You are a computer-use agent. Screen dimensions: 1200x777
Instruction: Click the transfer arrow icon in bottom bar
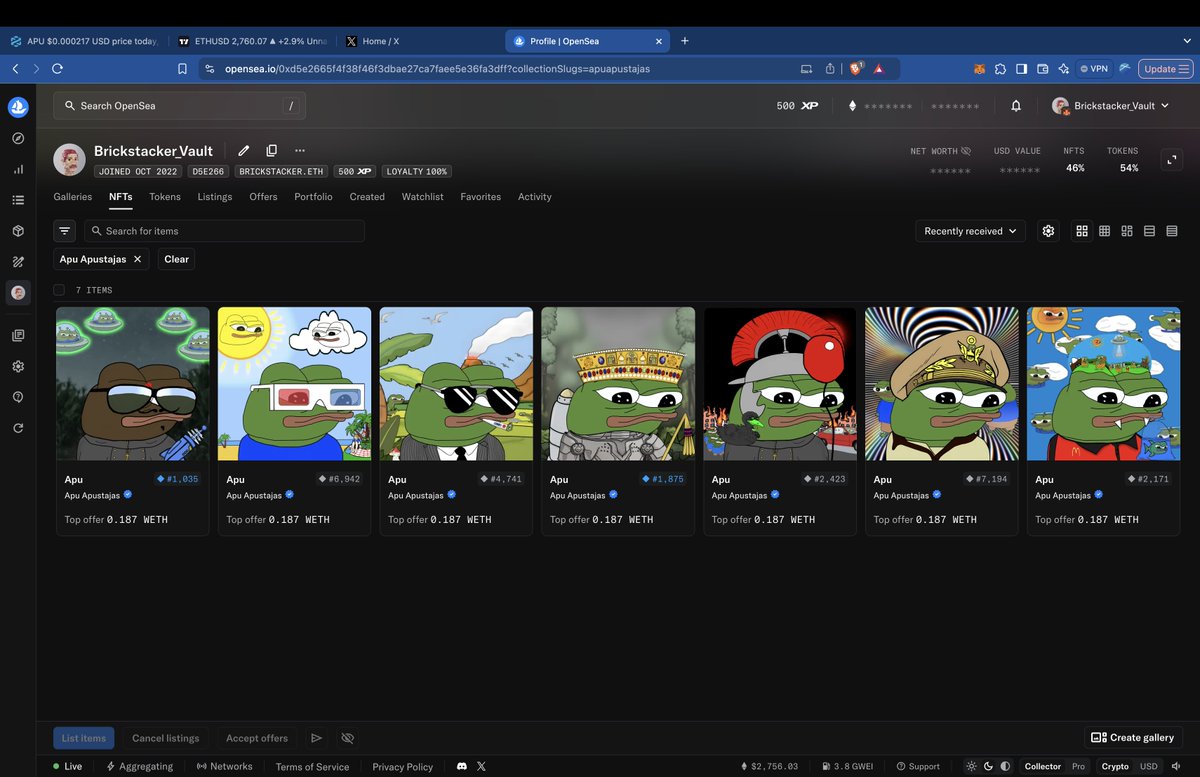pos(316,738)
